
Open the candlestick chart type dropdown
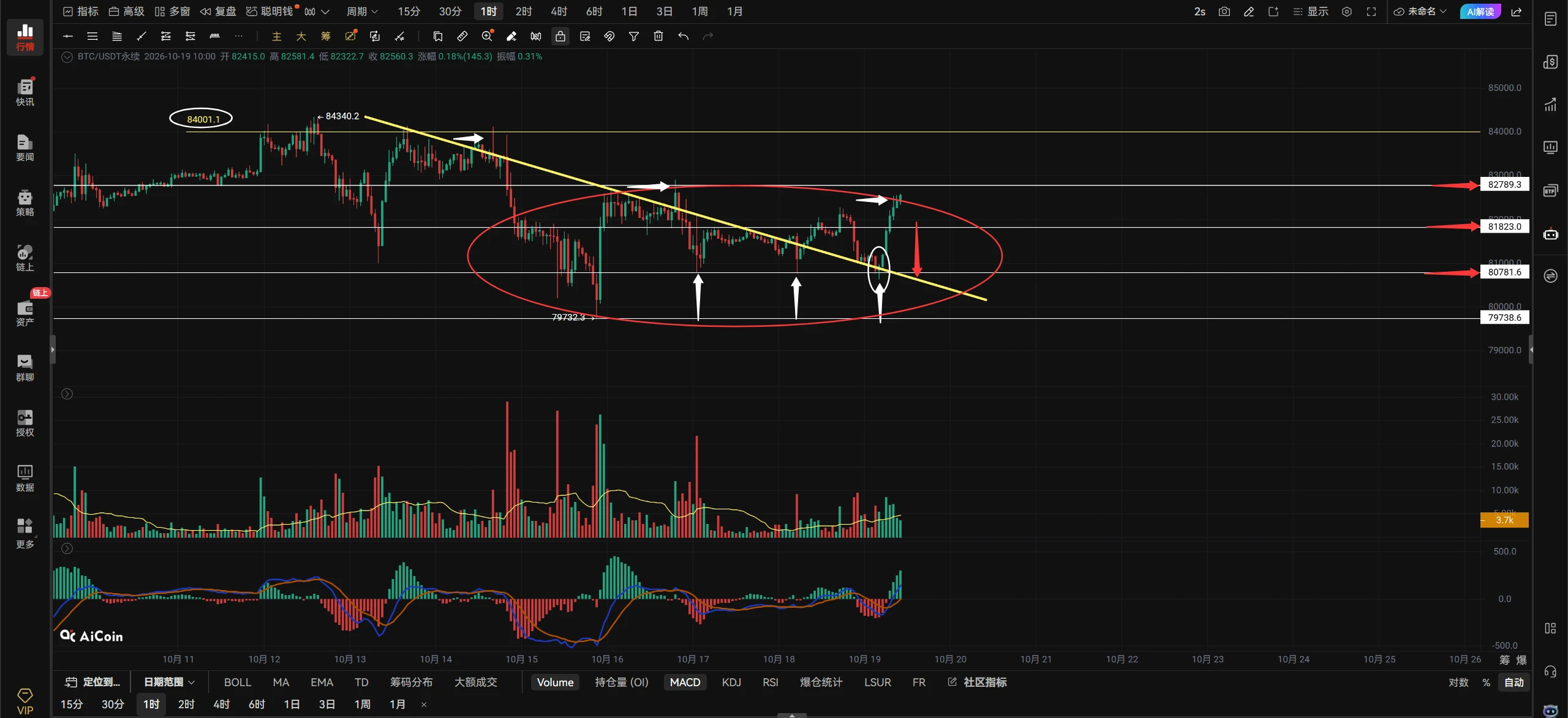point(317,12)
